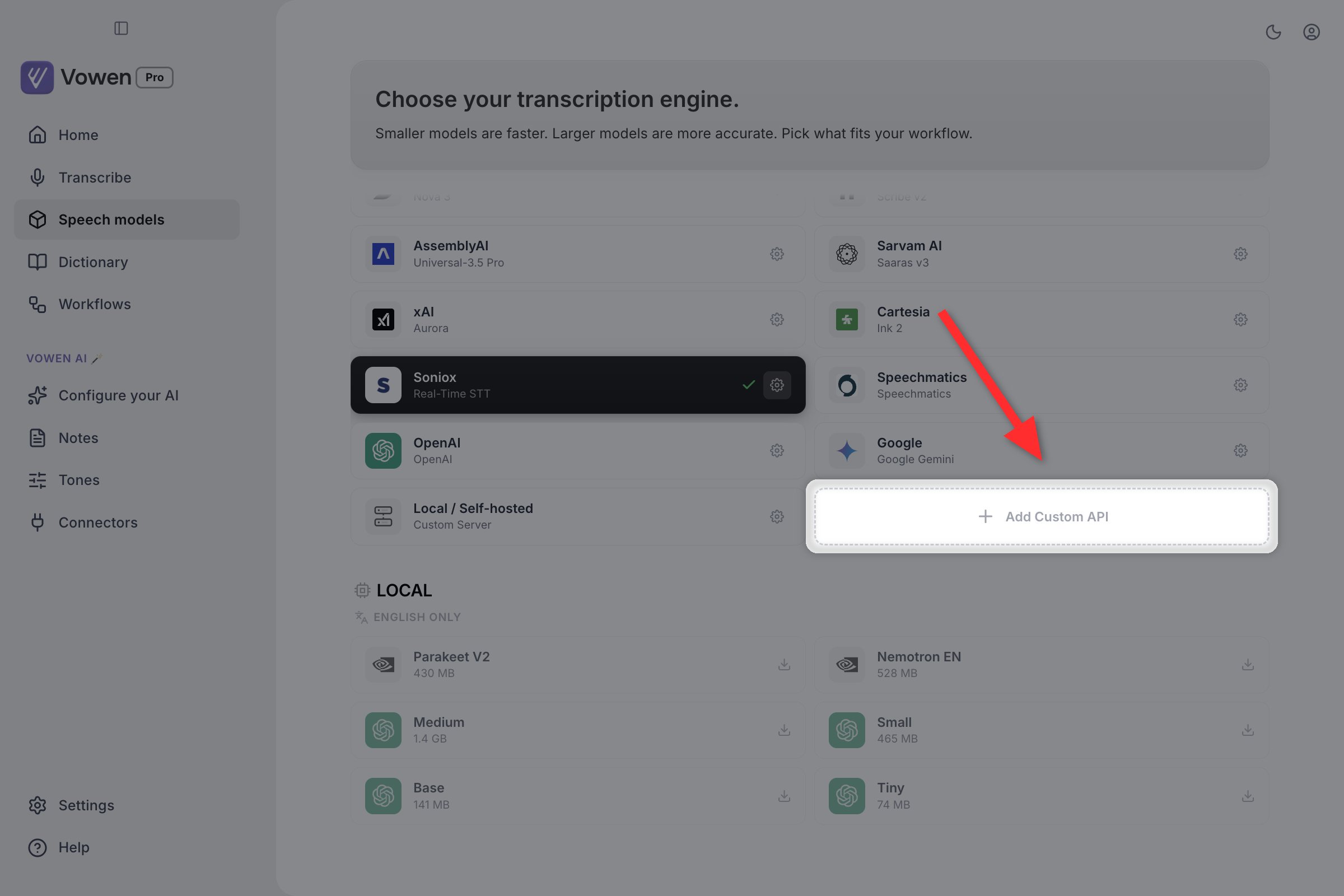Click the Parakeet V2 NVIDIA eye icon
The width and height of the screenshot is (1344, 896).
pos(383,665)
